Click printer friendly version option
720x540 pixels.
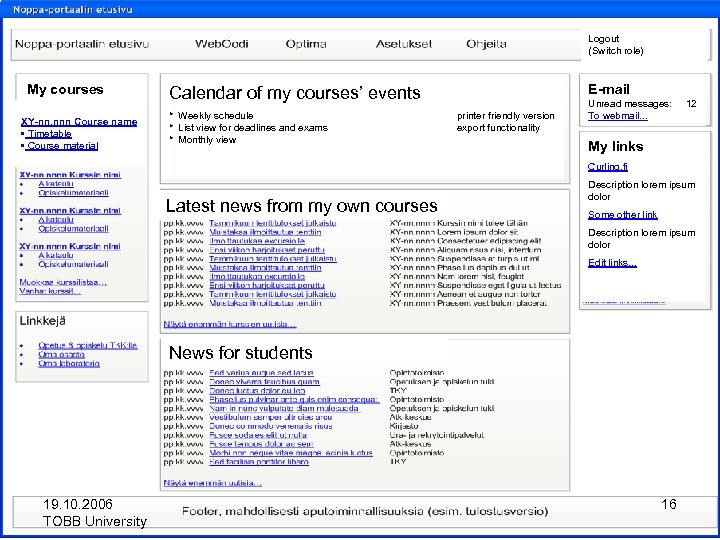(505, 116)
